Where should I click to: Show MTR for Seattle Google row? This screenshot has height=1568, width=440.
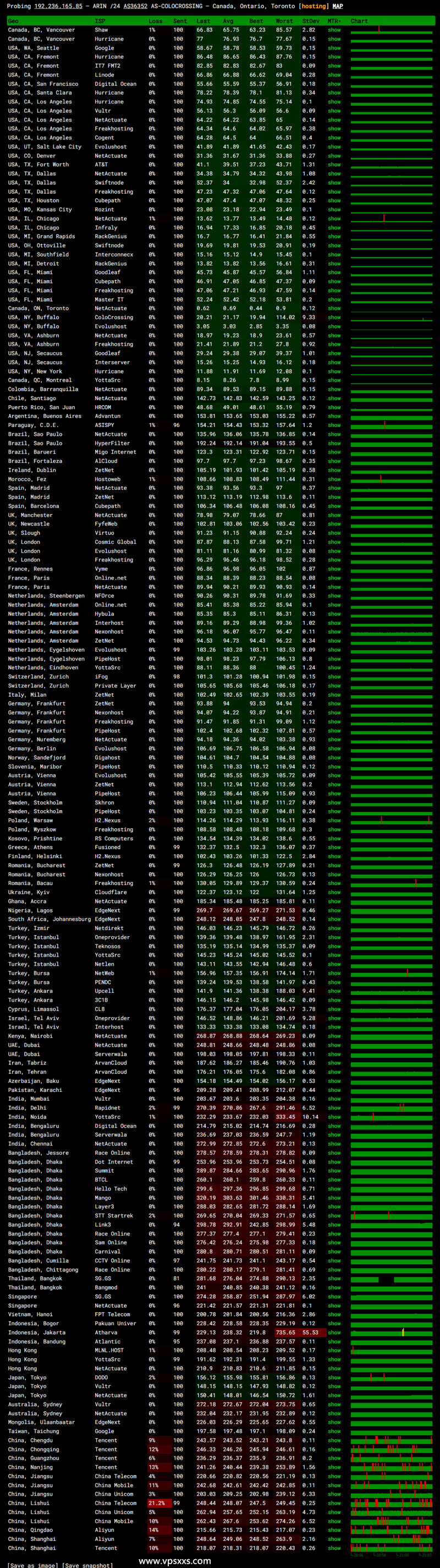334,48
